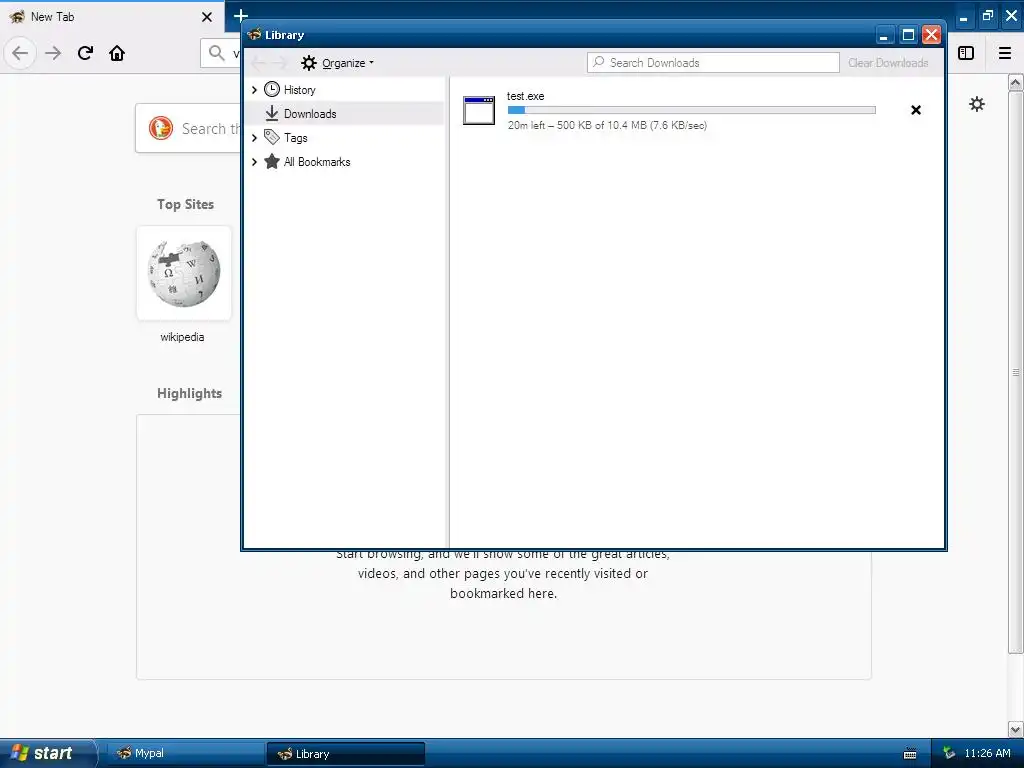Viewport: 1024px width, 768px height.
Task: Click the 11:26 AM clock
Action: click(x=987, y=753)
